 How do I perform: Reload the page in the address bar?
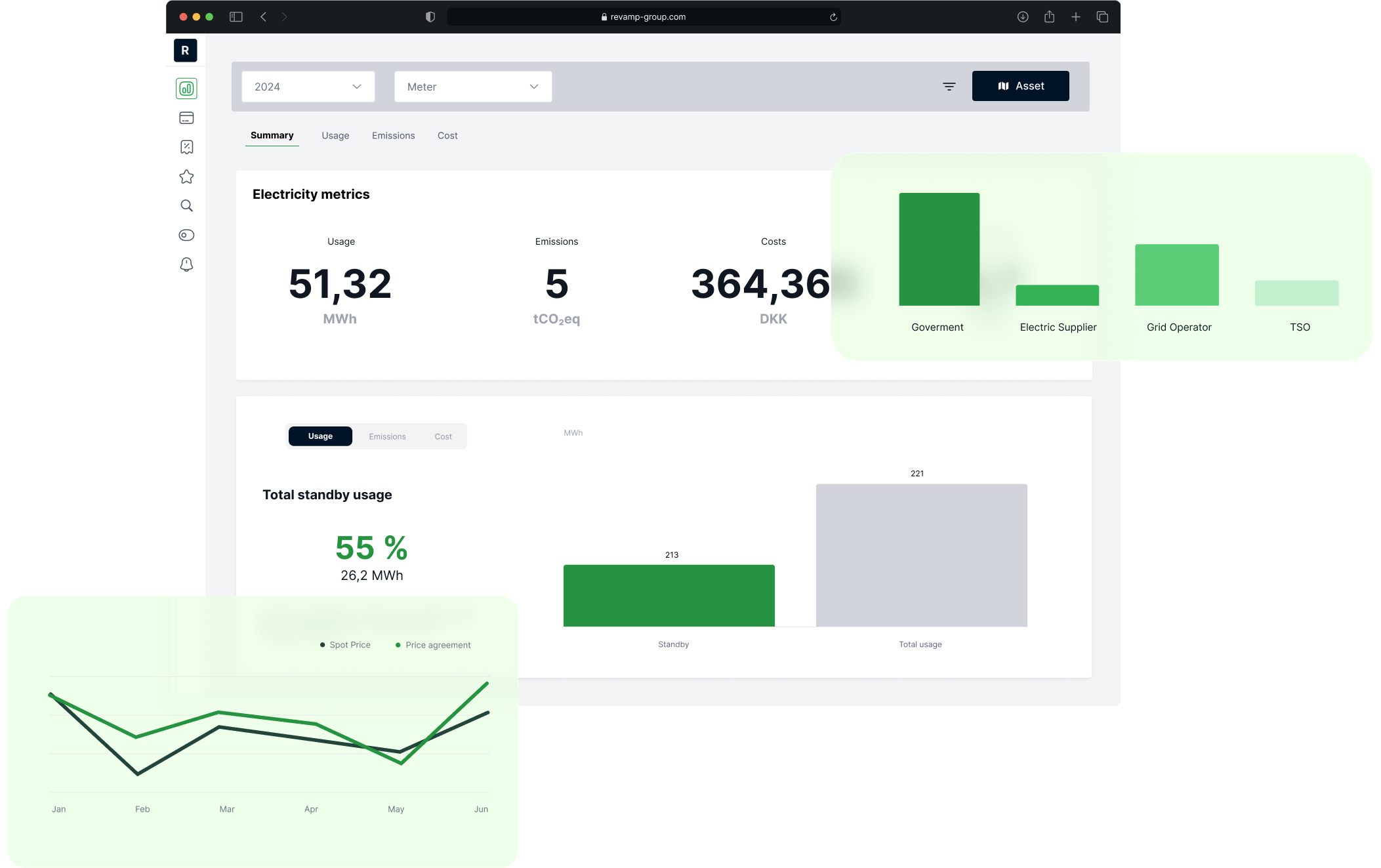click(x=833, y=17)
